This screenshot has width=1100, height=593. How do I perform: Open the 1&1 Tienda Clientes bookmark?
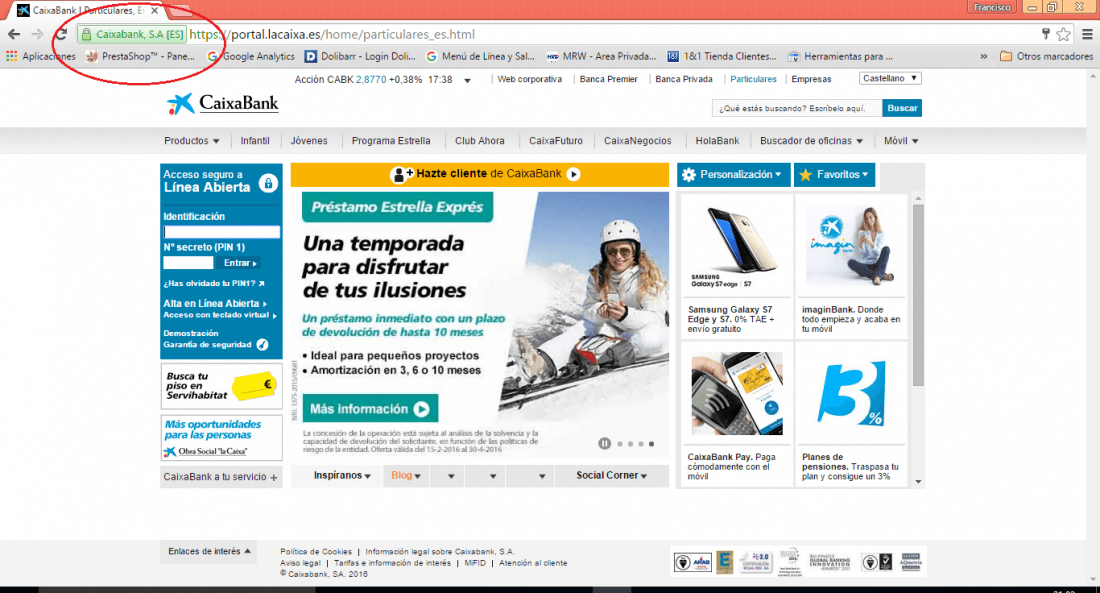[x=722, y=56]
